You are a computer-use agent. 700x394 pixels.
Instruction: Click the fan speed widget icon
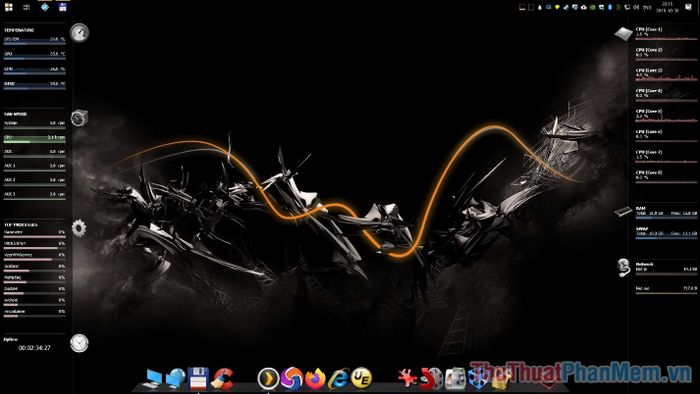click(x=79, y=118)
